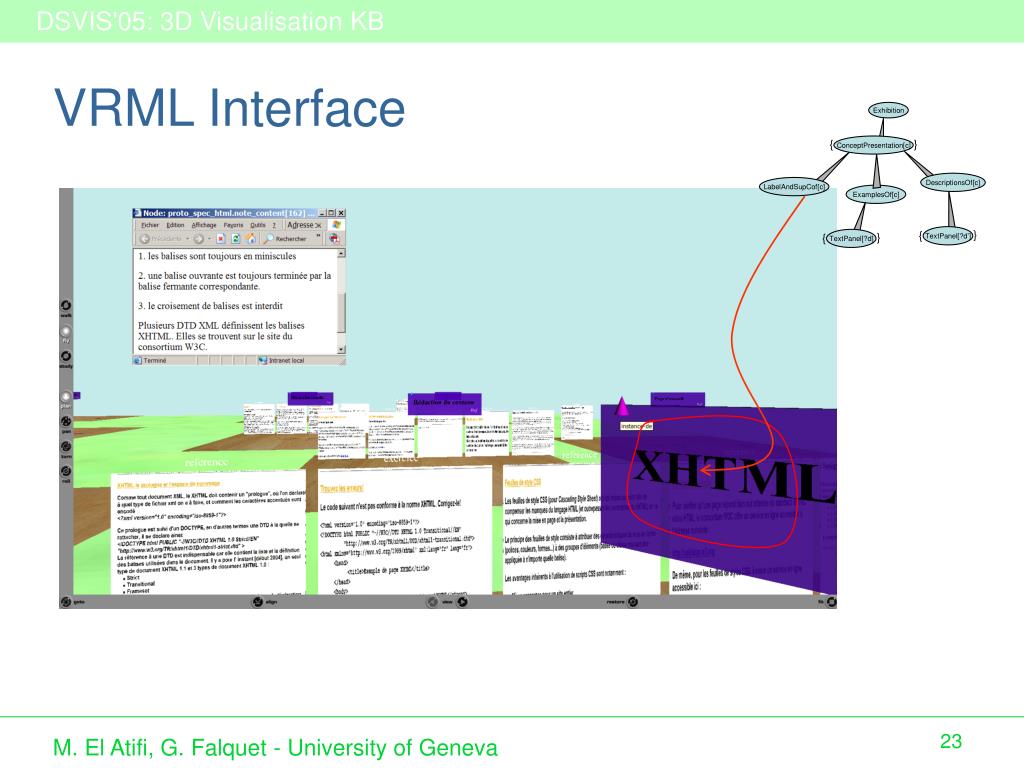The height and width of the screenshot is (768, 1024).
Task: Click the rightmost browser toolbar icon
Action: [334, 239]
